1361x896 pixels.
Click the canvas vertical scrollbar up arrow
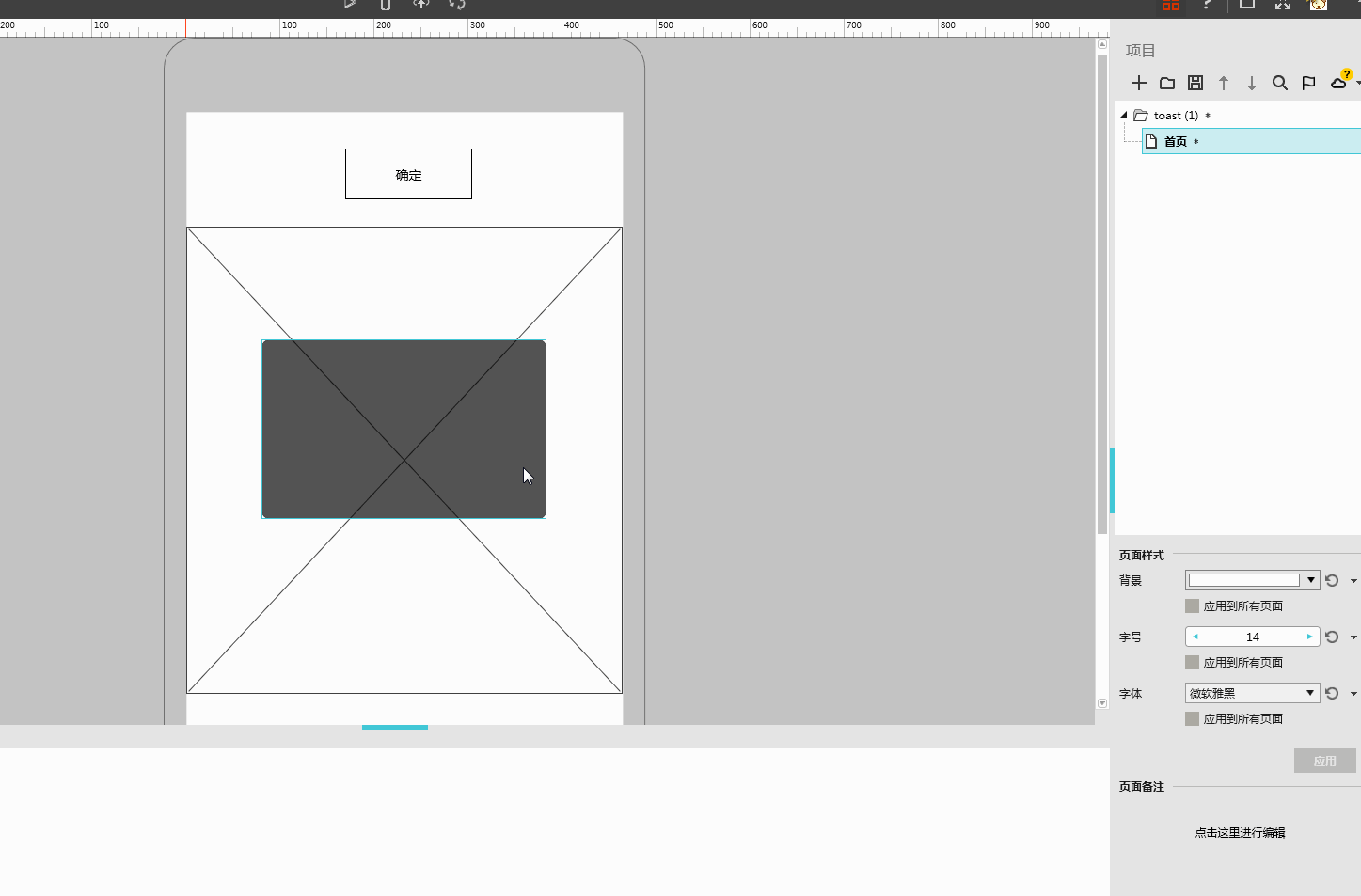point(1102,44)
